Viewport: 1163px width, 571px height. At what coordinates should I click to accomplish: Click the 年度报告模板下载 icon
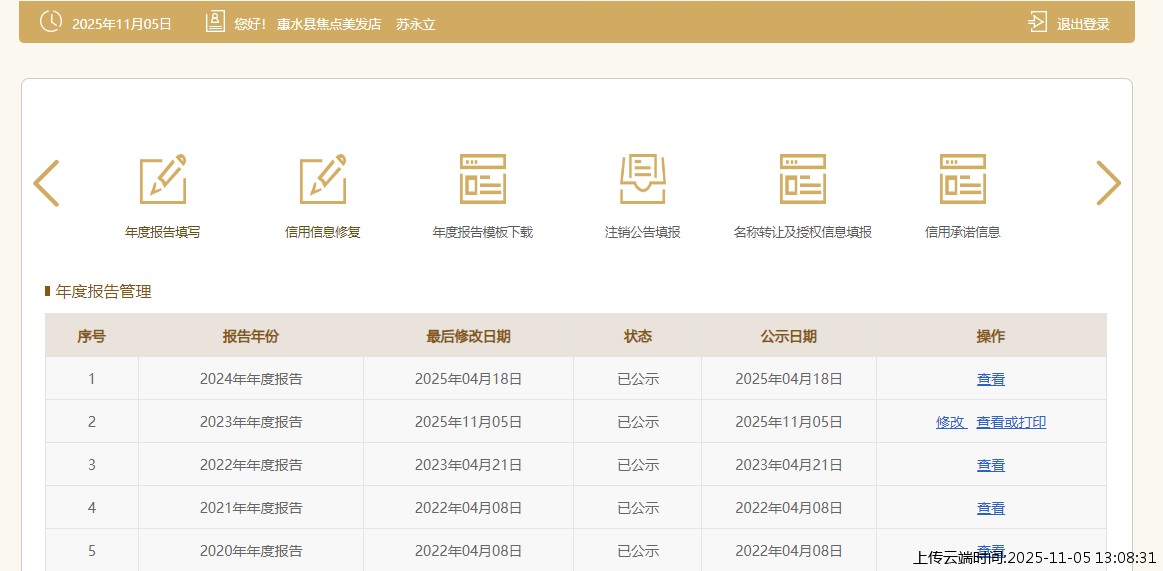pos(482,180)
